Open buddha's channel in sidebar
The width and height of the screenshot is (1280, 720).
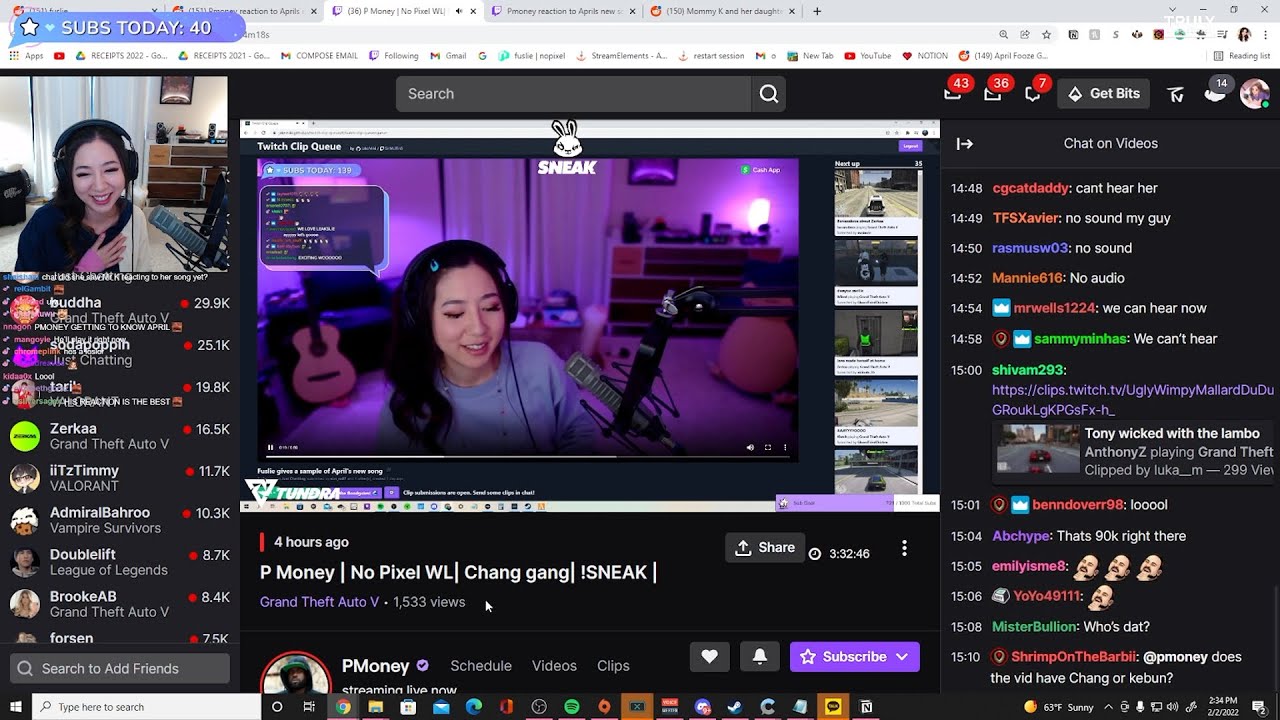point(120,310)
